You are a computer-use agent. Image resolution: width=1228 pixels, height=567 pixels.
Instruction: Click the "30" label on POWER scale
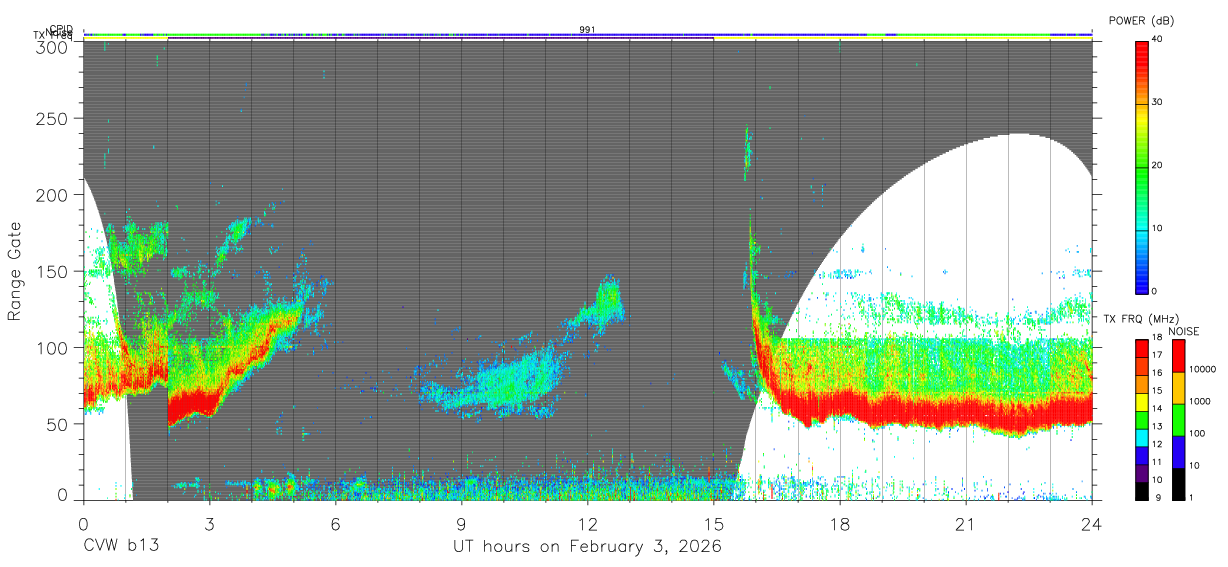1156,103
